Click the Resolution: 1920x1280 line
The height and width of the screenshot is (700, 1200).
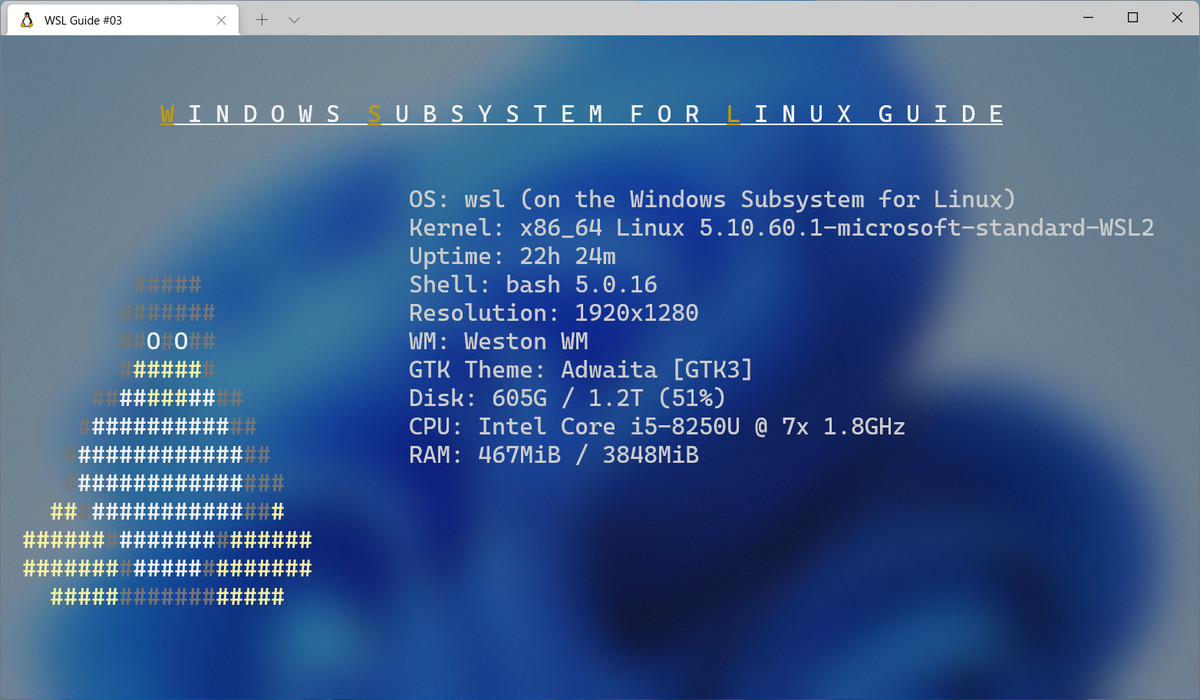point(554,313)
